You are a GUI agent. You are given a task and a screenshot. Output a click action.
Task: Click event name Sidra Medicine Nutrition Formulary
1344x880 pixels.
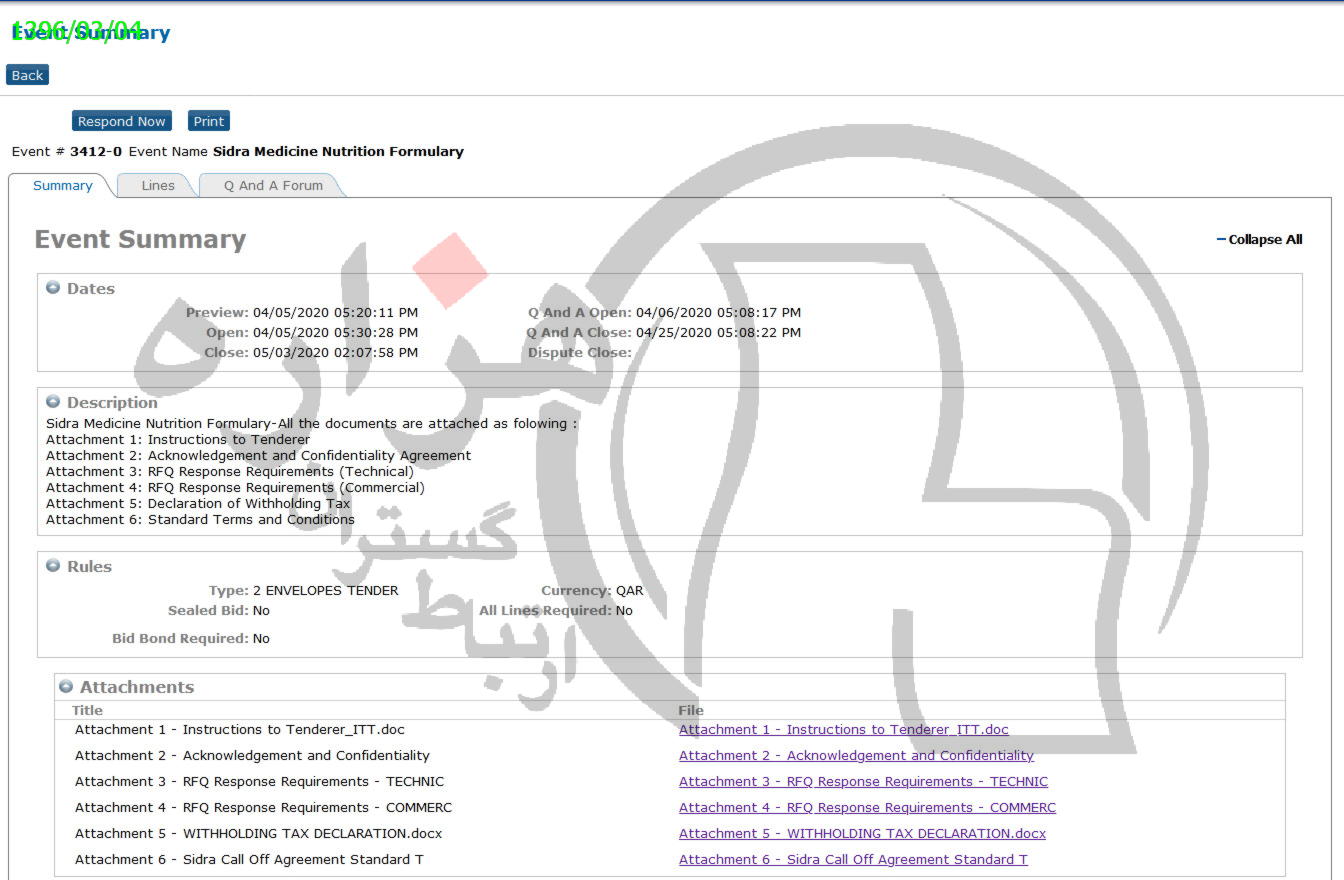(338, 152)
